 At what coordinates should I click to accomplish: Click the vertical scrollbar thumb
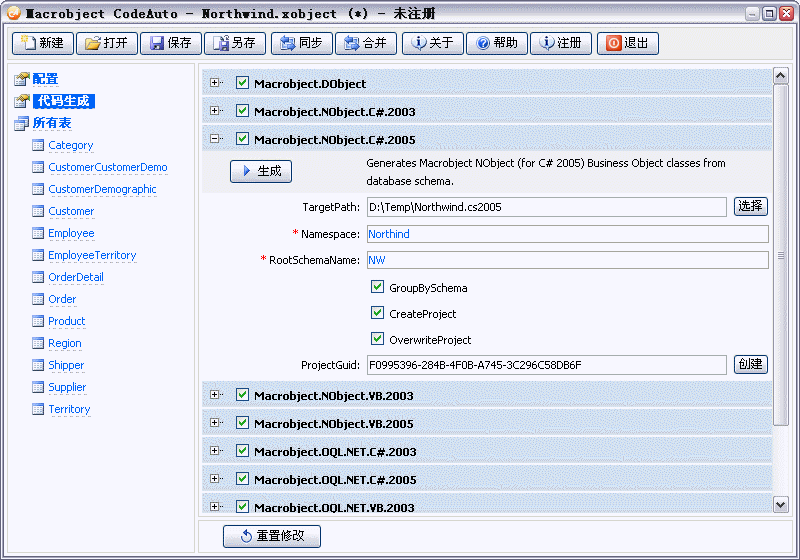pos(781,255)
